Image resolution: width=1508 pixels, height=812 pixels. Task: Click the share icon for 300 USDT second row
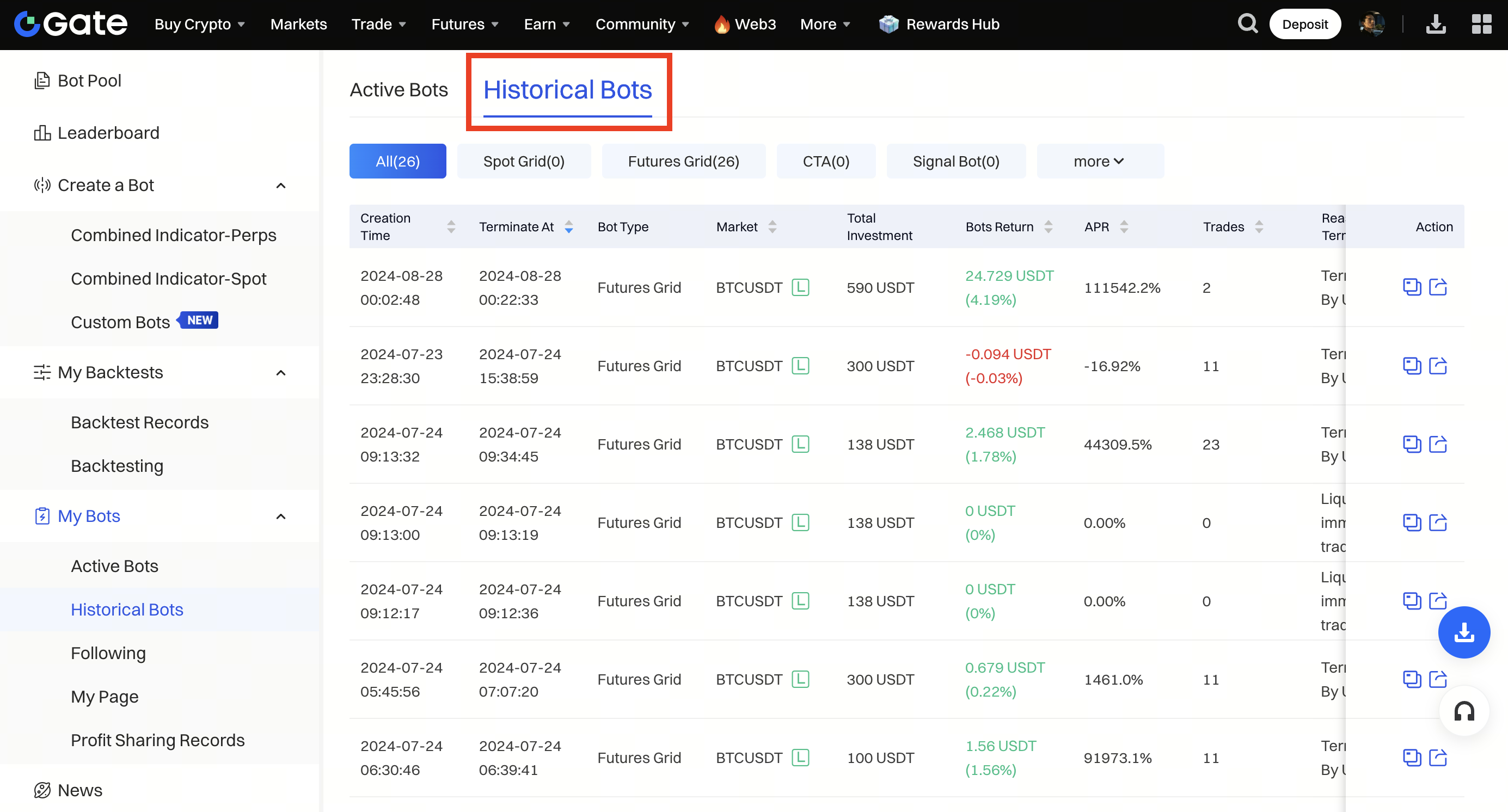[x=1438, y=366]
